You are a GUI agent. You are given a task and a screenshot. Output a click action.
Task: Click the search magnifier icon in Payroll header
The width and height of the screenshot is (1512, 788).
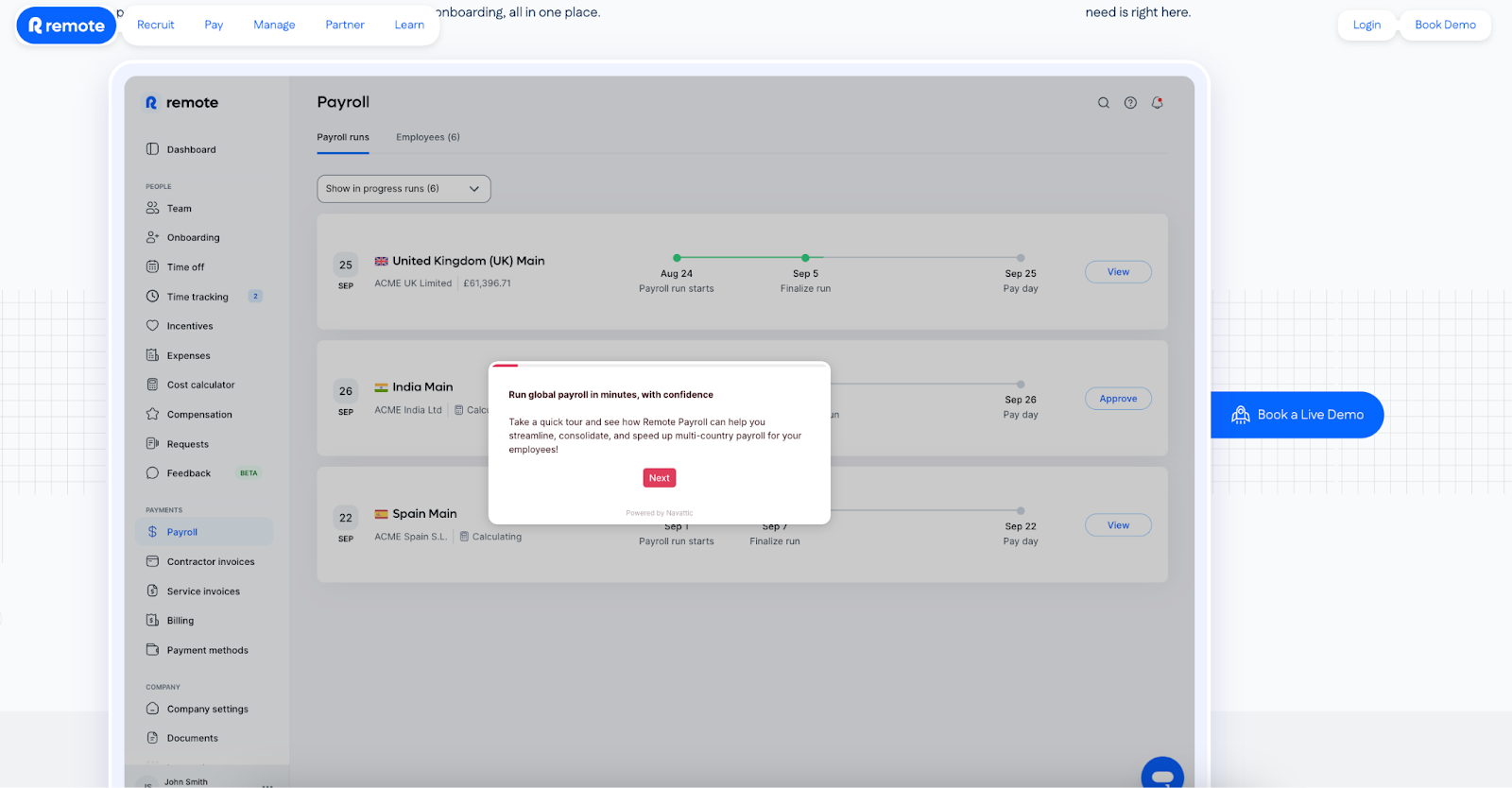click(1104, 103)
